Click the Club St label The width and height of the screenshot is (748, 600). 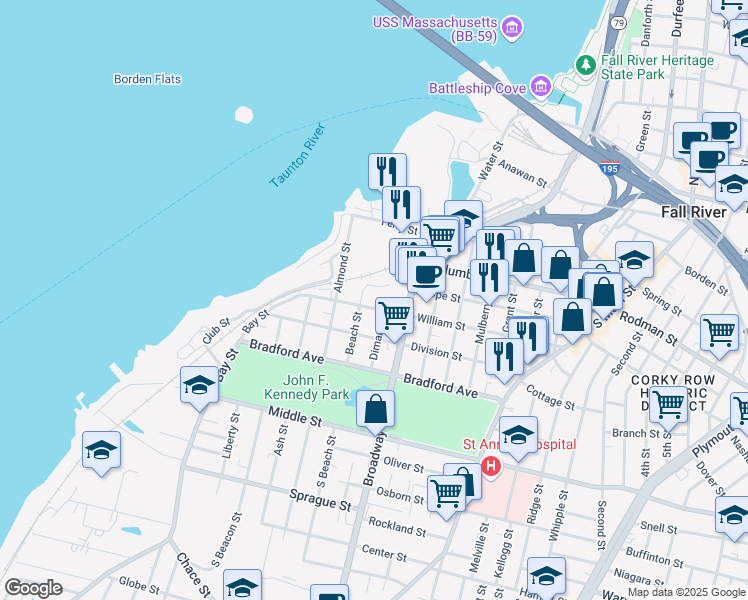(x=216, y=331)
